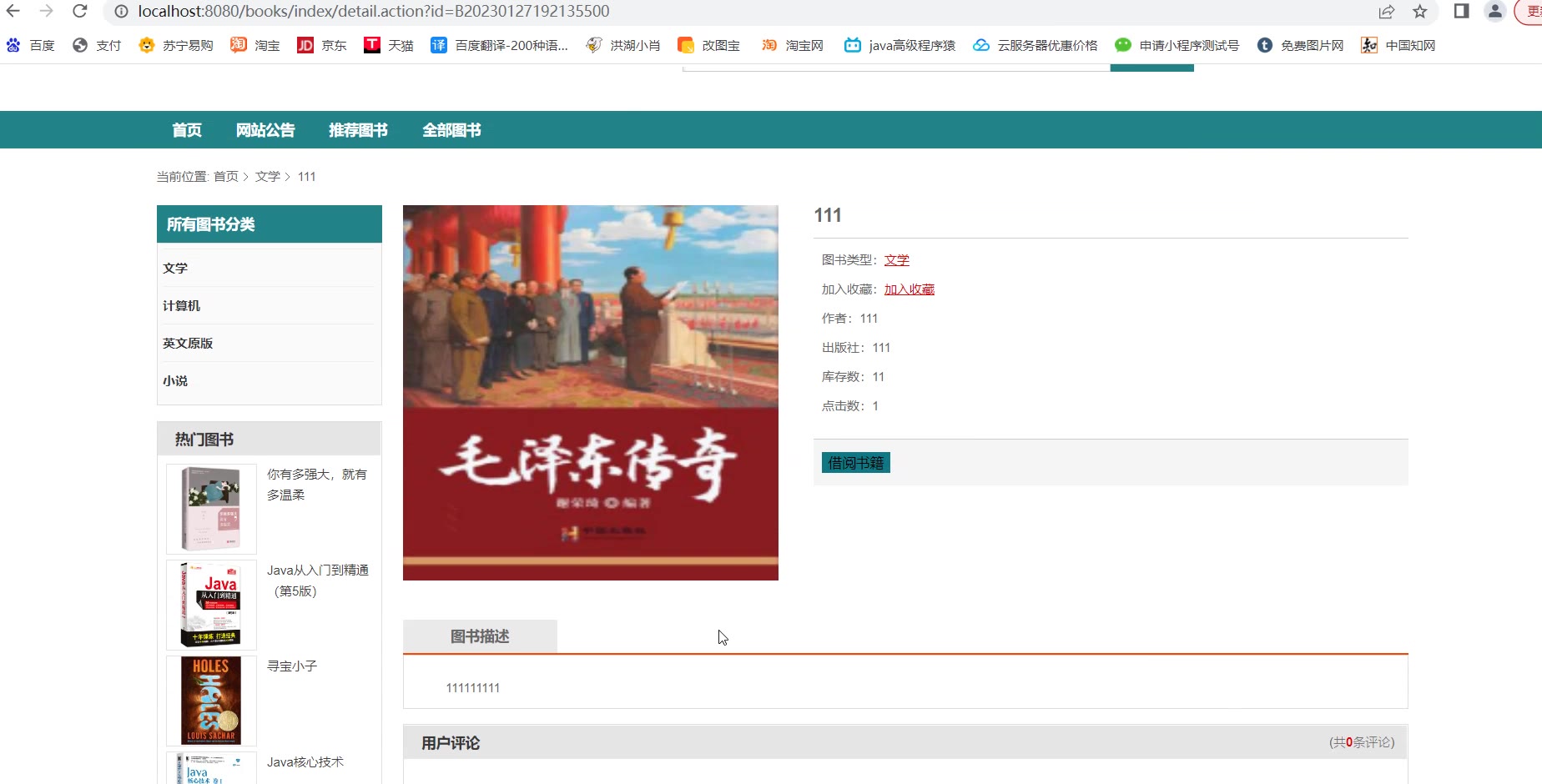
Task: Click the browser forward arrow
Action: coord(47,11)
